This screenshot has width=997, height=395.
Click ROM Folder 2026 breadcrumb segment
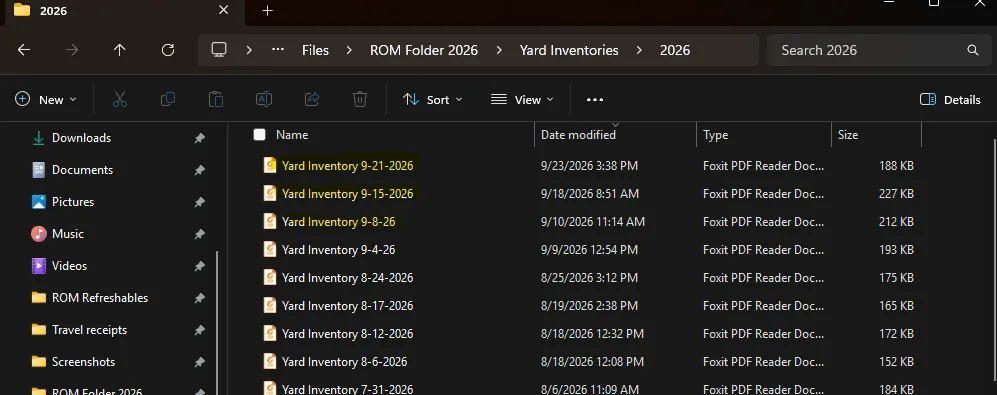(x=424, y=50)
